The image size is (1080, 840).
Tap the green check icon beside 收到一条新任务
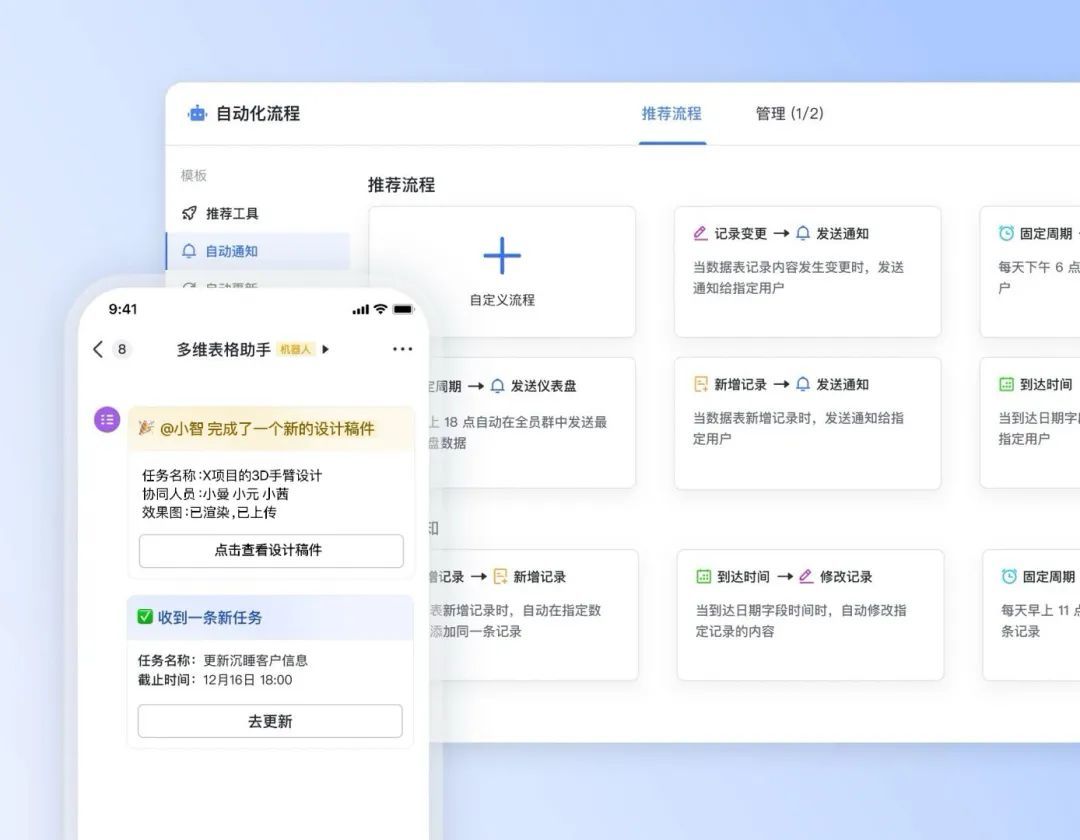(x=145, y=617)
